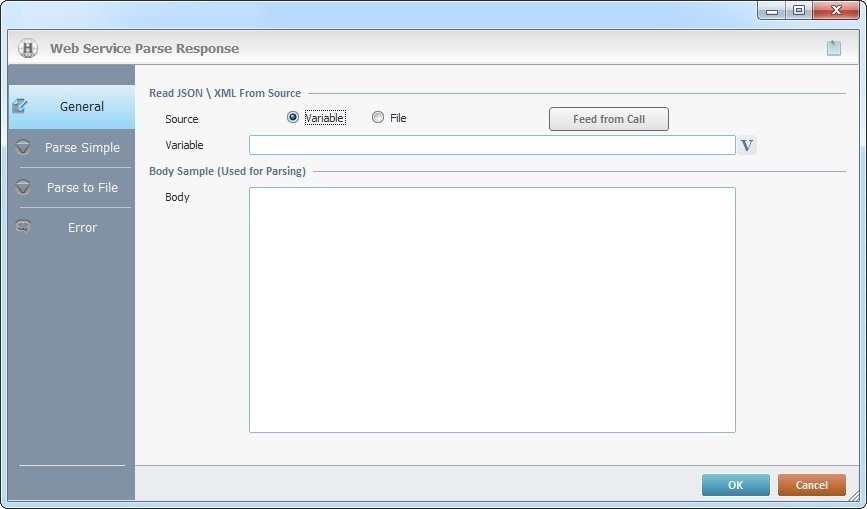Viewport: 867px width, 509px height.
Task: Click inside the Variable text field
Action: pos(491,146)
